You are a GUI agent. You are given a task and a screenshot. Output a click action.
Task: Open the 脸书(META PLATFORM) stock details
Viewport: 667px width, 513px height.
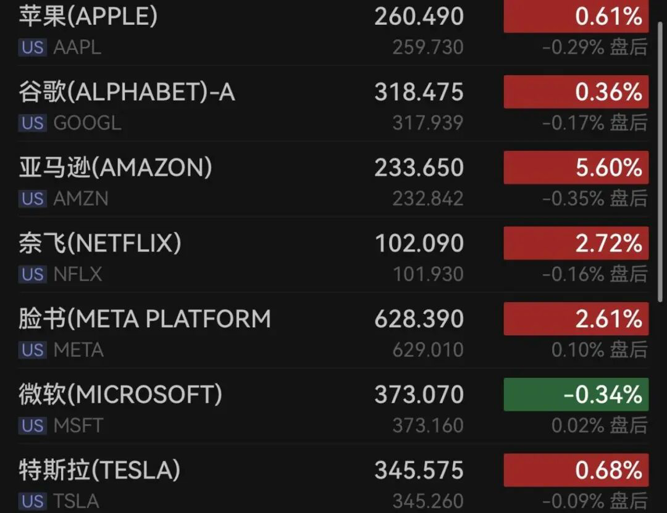pos(145,319)
